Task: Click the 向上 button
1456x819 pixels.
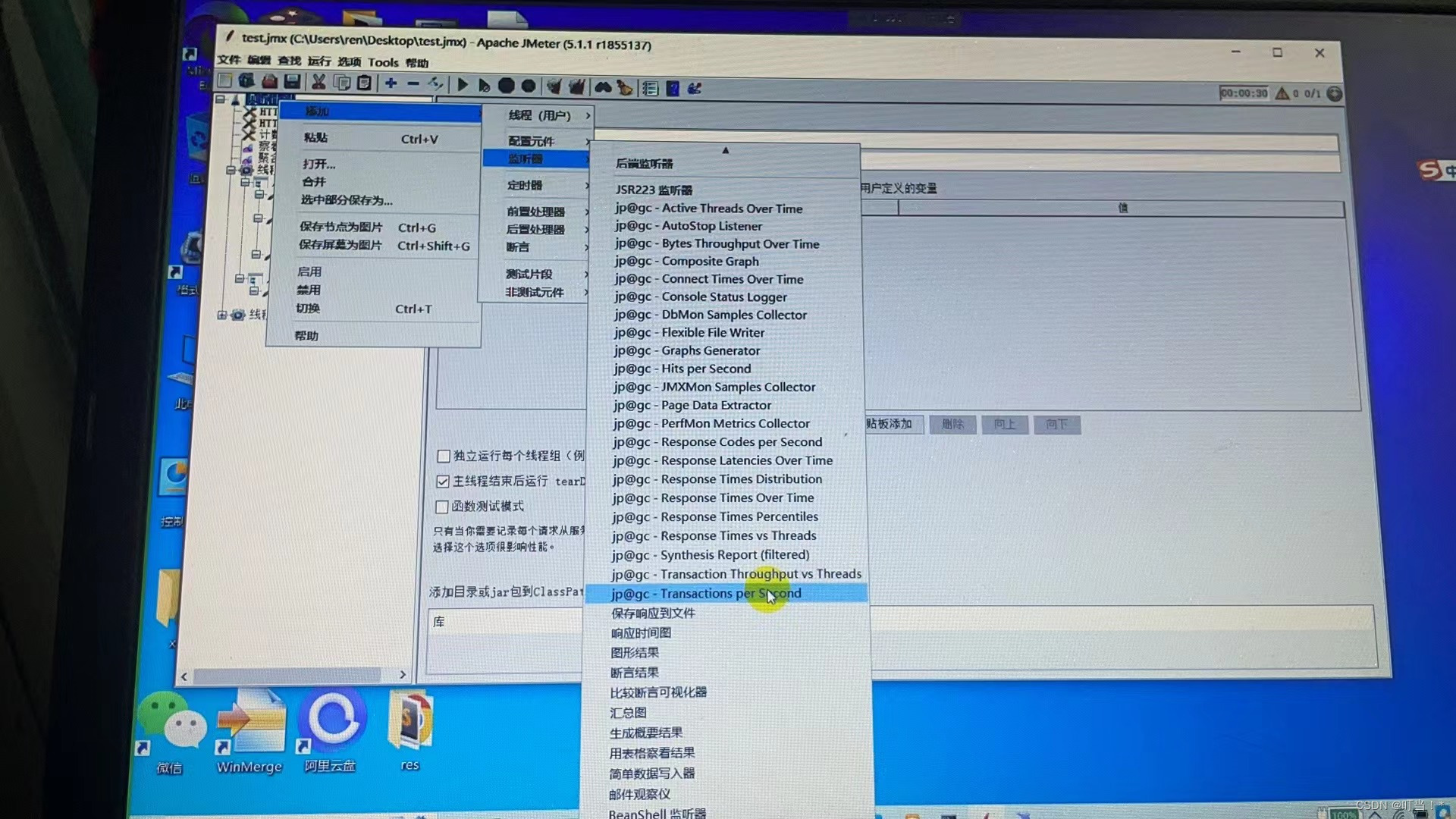Action: [1005, 425]
